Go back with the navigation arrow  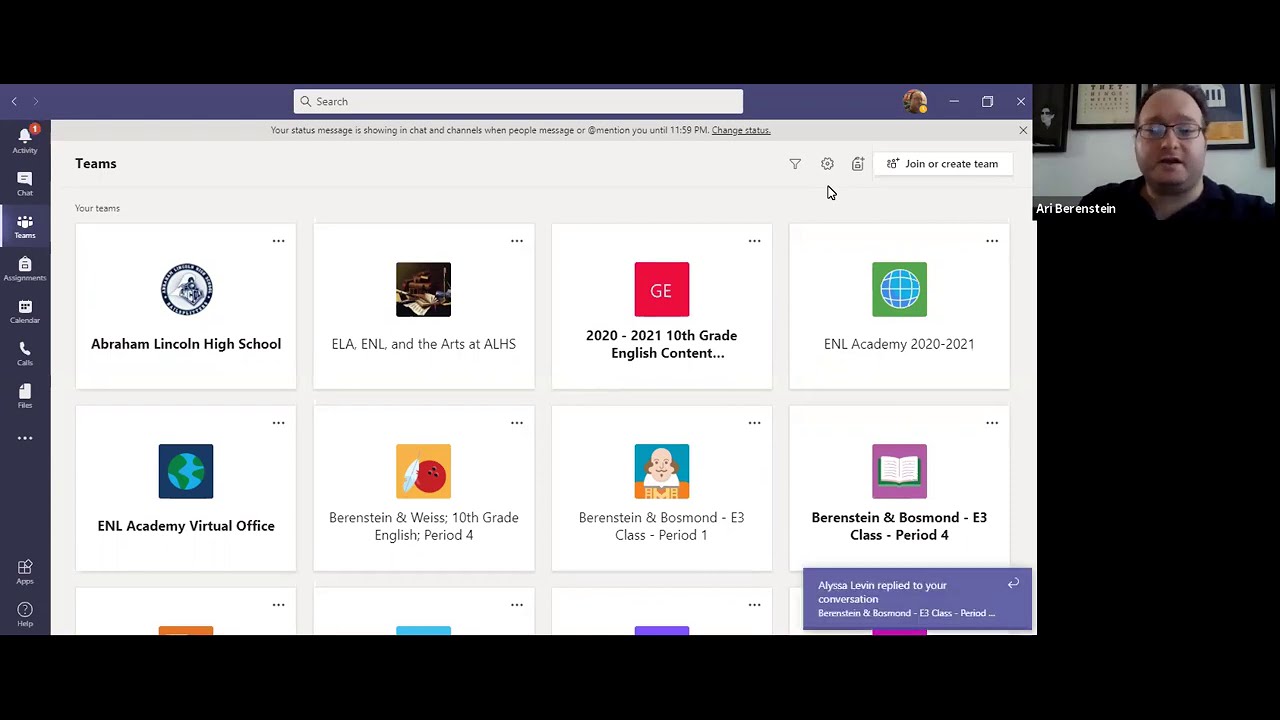click(14, 101)
